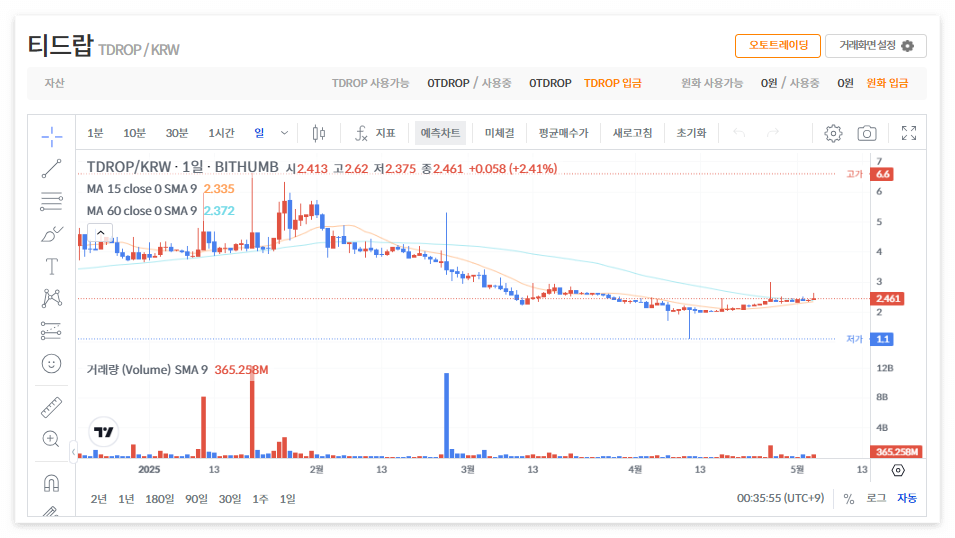Image resolution: width=955 pixels, height=538 pixels.
Task: Select the 일 daily interval
Action: click(x=259, y=133)
